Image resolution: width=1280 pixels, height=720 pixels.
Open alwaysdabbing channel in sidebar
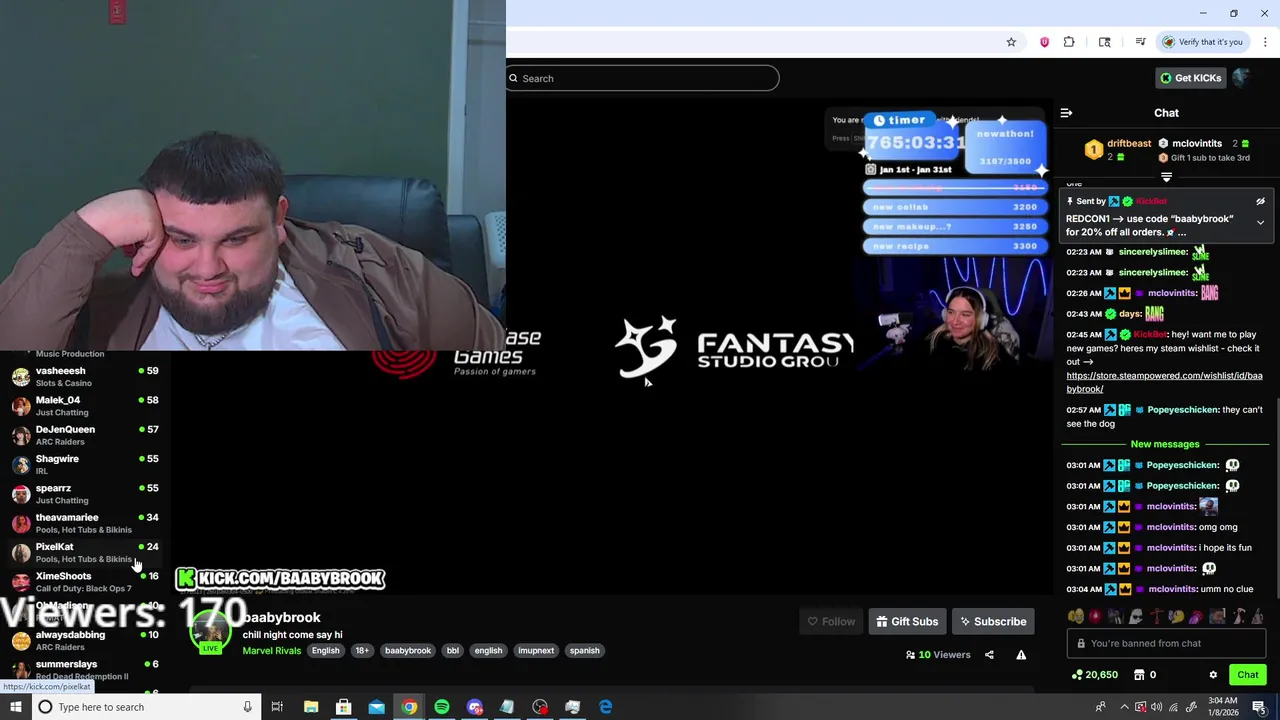(x=85, y=640)
